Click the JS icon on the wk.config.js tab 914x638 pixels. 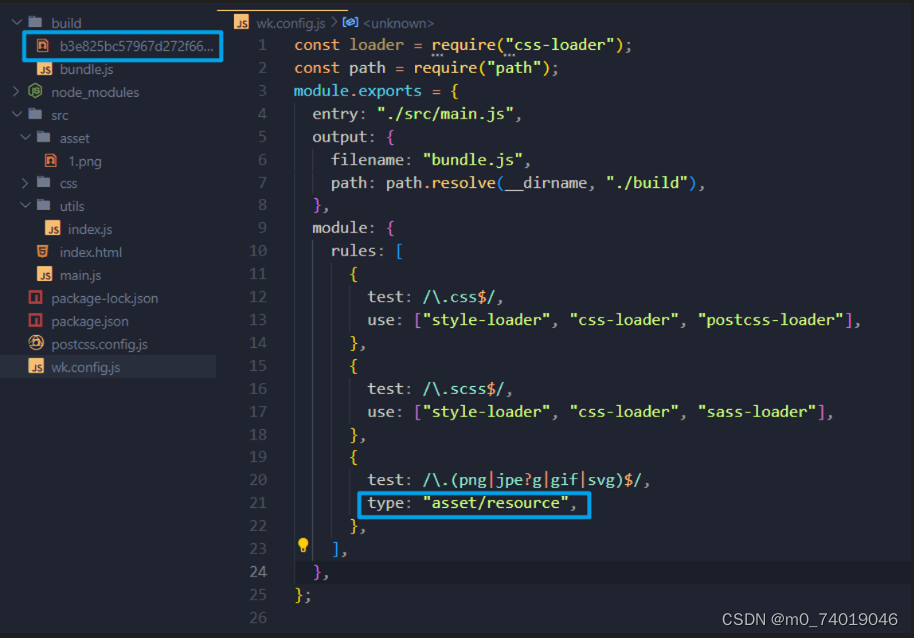click(240, 21)
